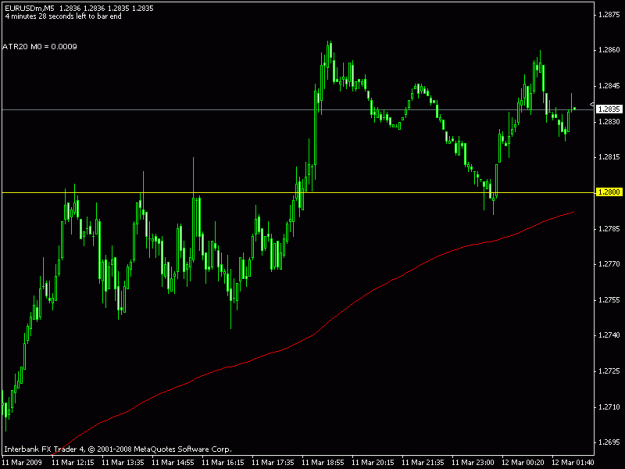
Task: Click the current price label 1.2835
Action: coord(609,109)
